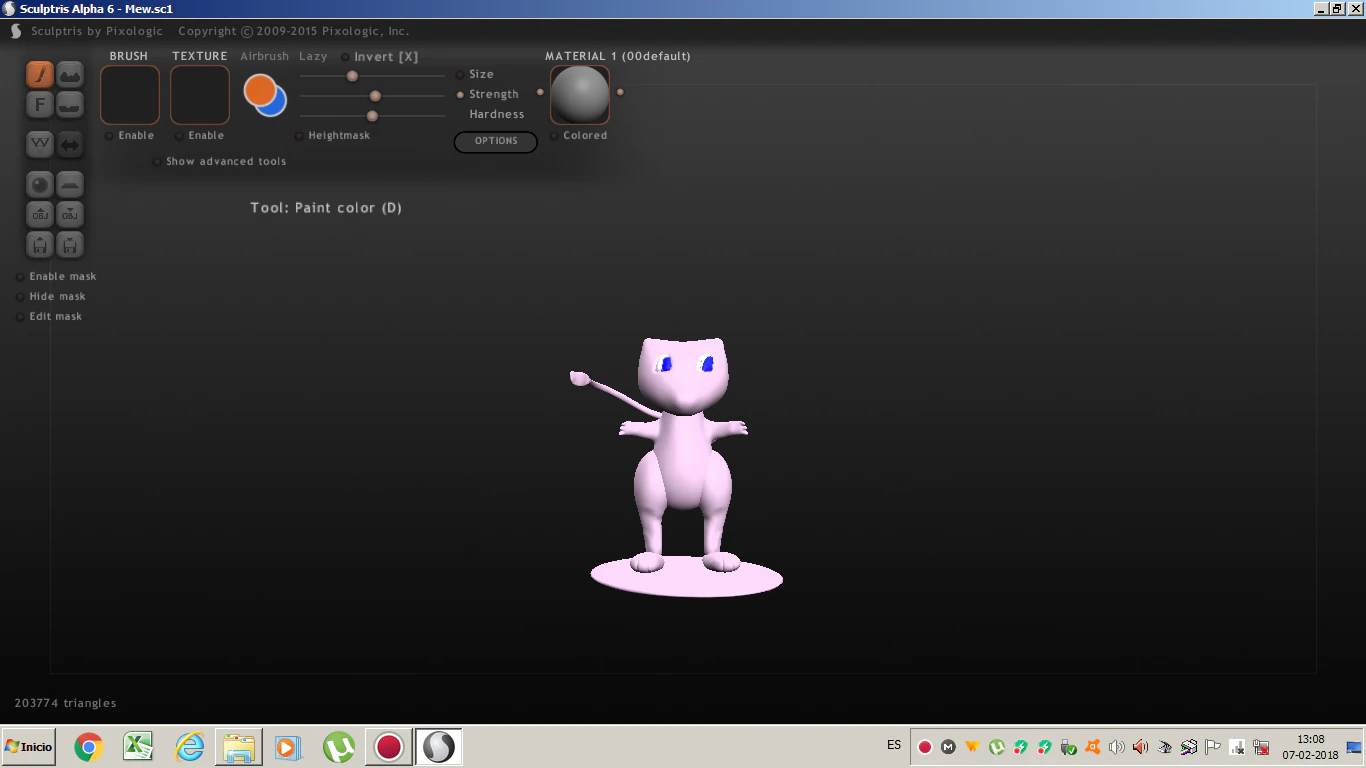Viewport: 1366px width, 768px height.
Task: Toggle the Invert [X] option
Action: (x=346, y=57)
